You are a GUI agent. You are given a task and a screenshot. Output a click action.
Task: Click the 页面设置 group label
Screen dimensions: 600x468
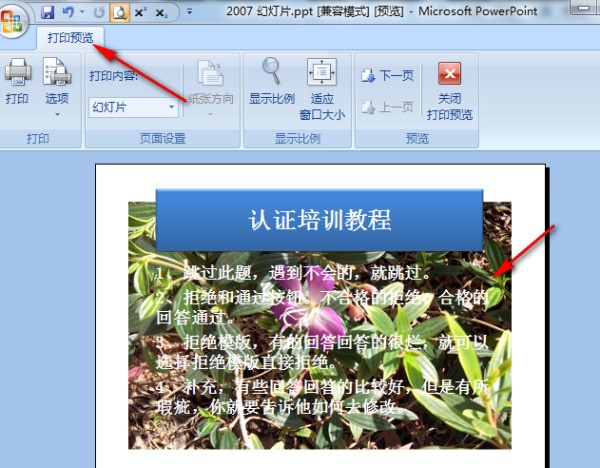point(162,139)
